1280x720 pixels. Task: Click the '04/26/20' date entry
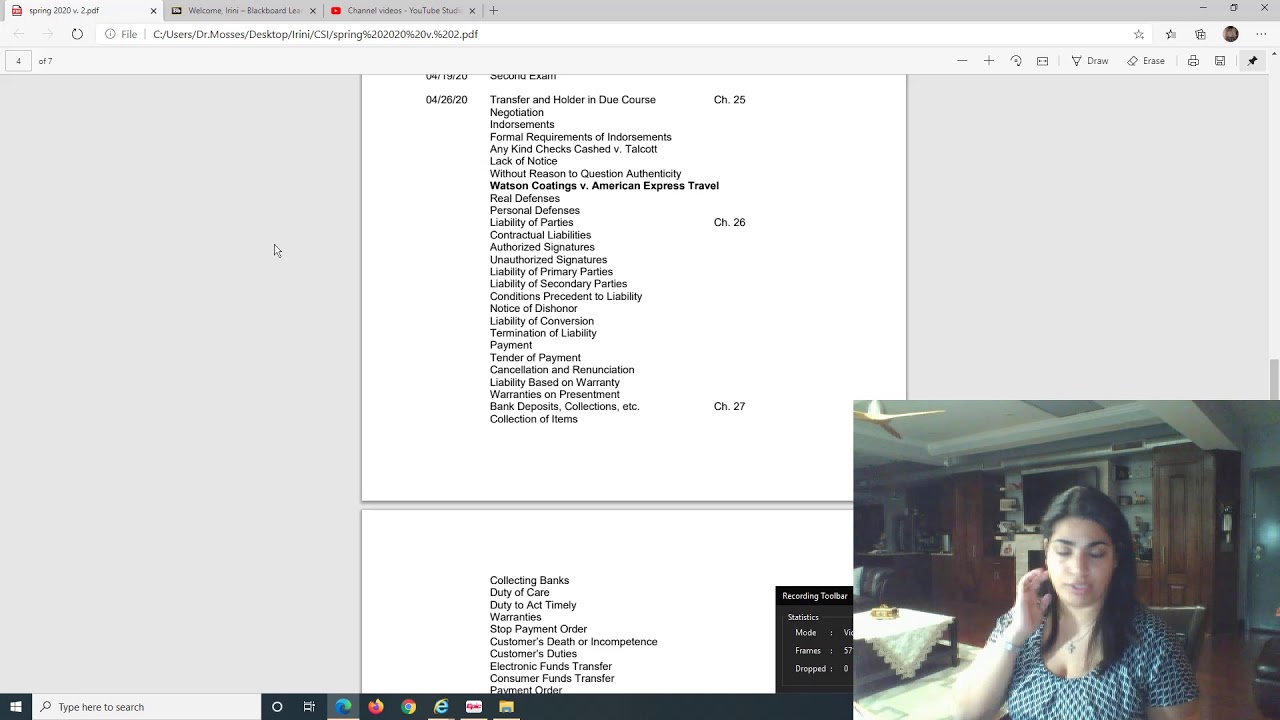click(446, 100)
